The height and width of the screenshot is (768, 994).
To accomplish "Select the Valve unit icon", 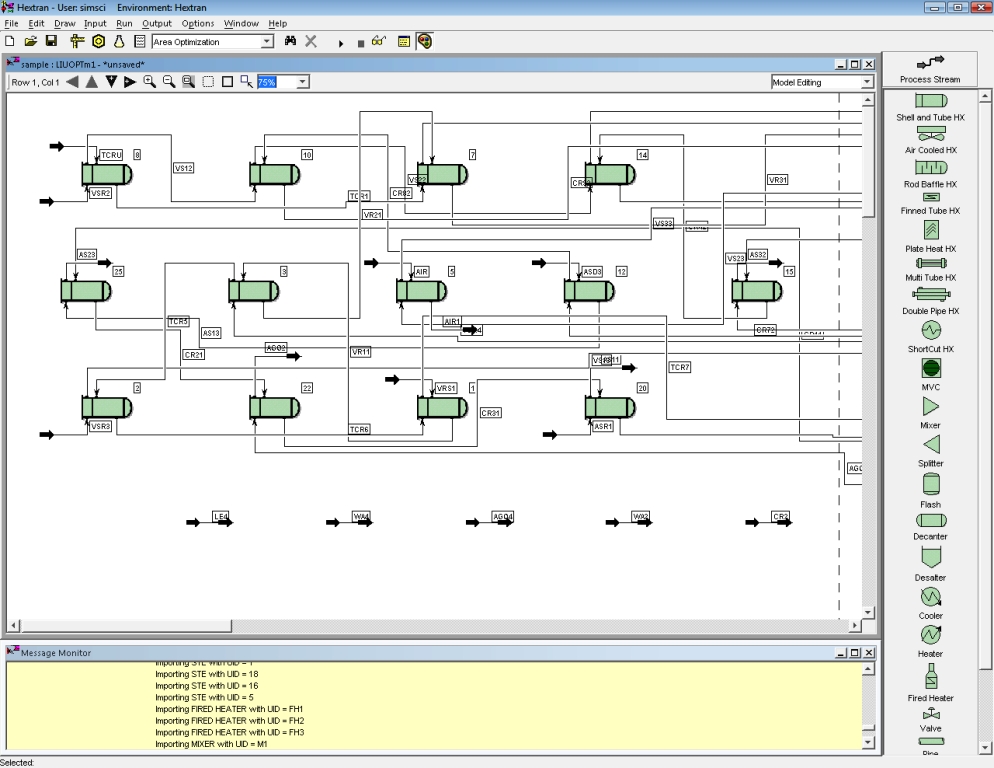I will pos(931,715).
